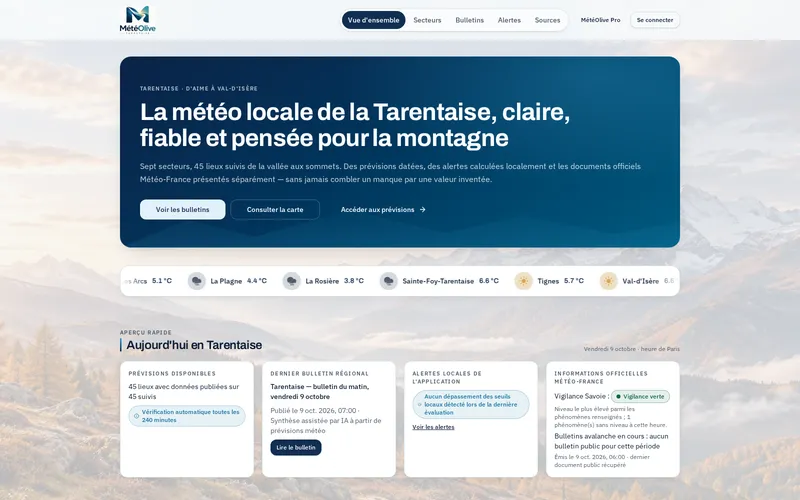This screenshot has height=500, width=800.
Task: Open the MétéOlive Pro link
Action: (601, 20)
